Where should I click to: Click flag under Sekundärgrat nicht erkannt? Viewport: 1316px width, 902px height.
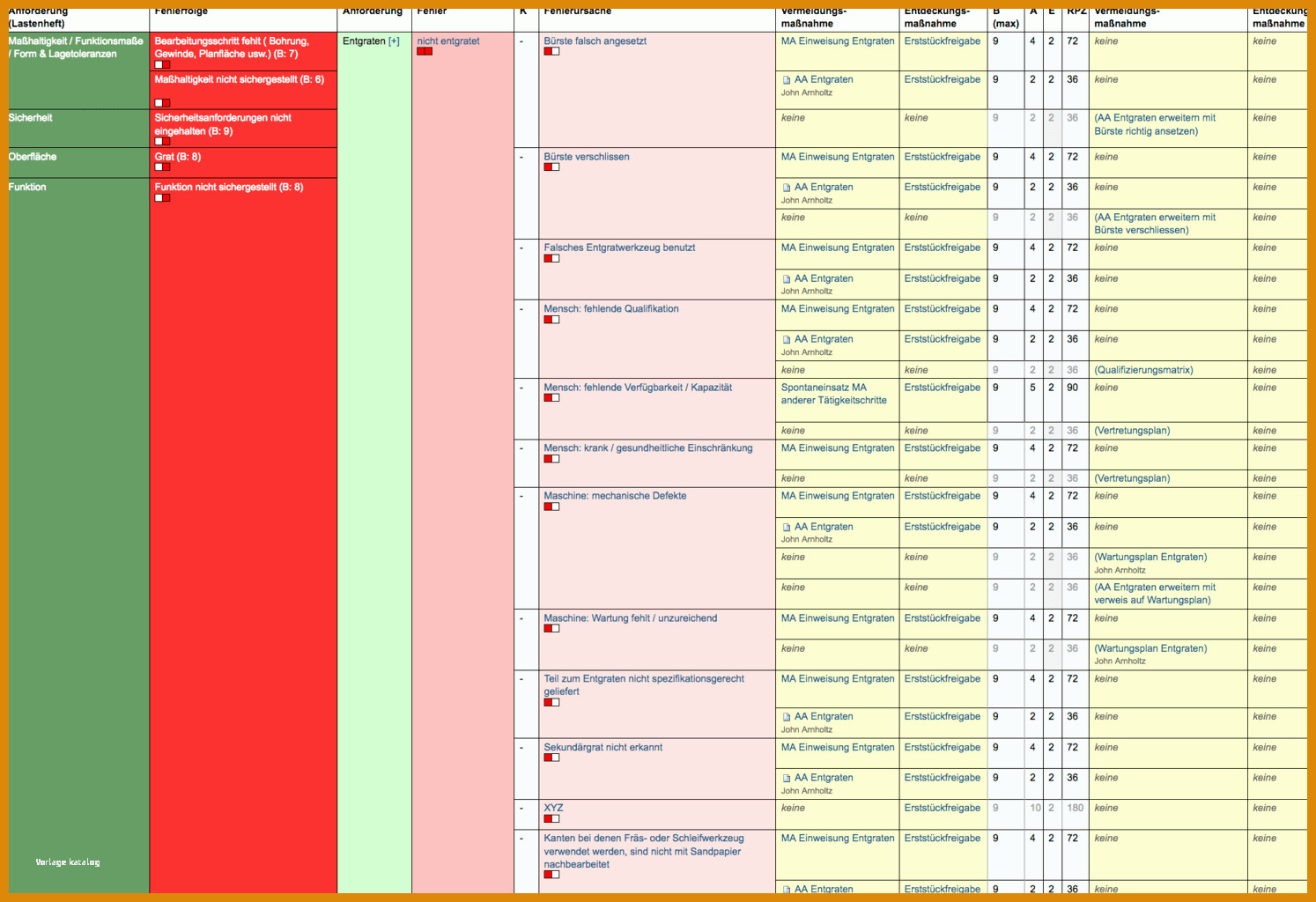click(x=551, y=758)
